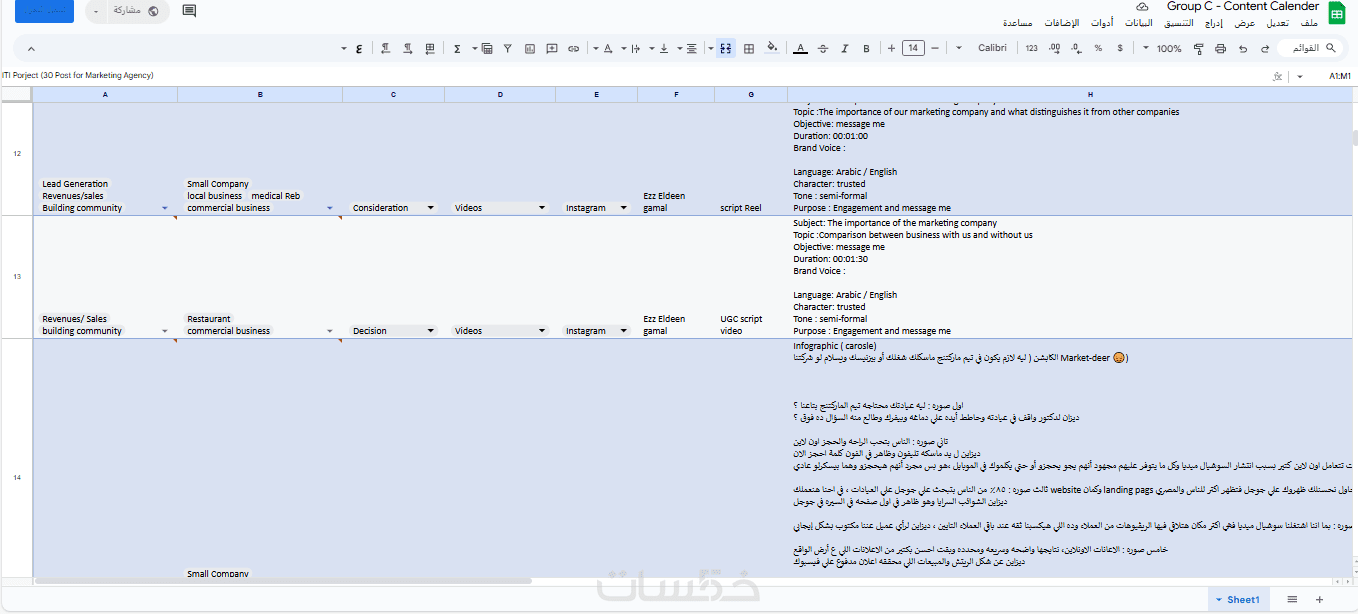Toggle bold formatting
This screenshot has height=614, width=1358.
click(x=866, y=48)
